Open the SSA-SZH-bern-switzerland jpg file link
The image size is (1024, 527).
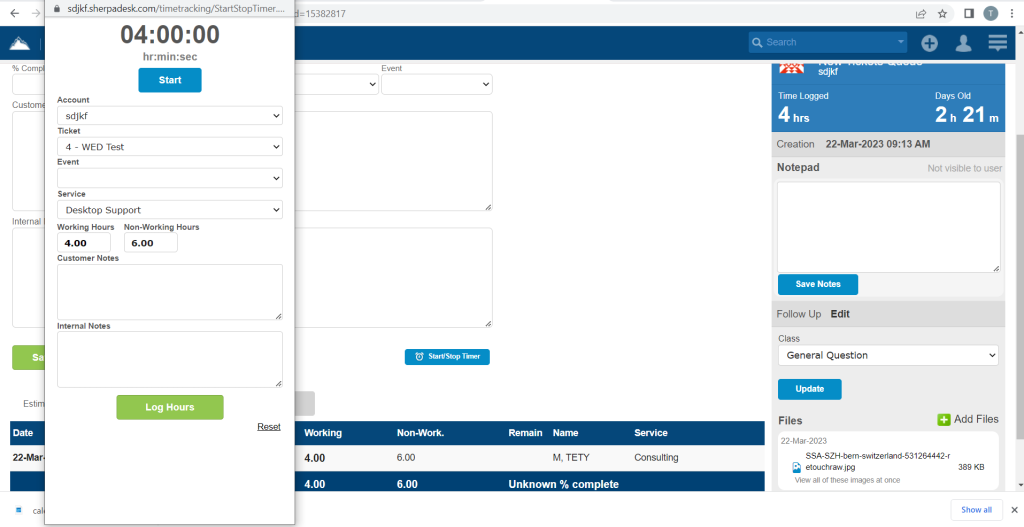pyautogui.click(x=878, y=461)
